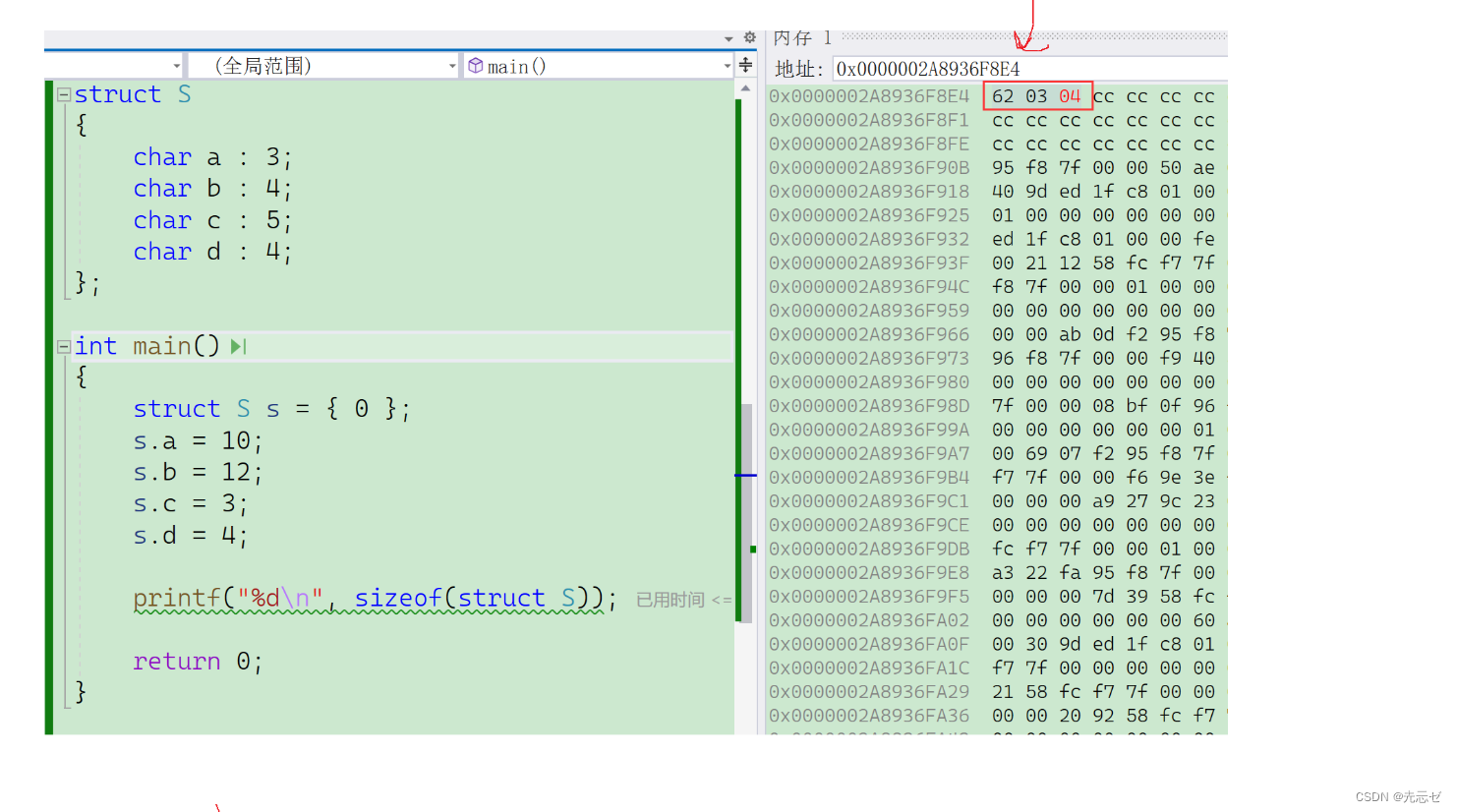Image resolution: width=1457 pixels, height=812 pixels.
Task: Click memory byte 62 in first row
Action: pos(1003,96)
